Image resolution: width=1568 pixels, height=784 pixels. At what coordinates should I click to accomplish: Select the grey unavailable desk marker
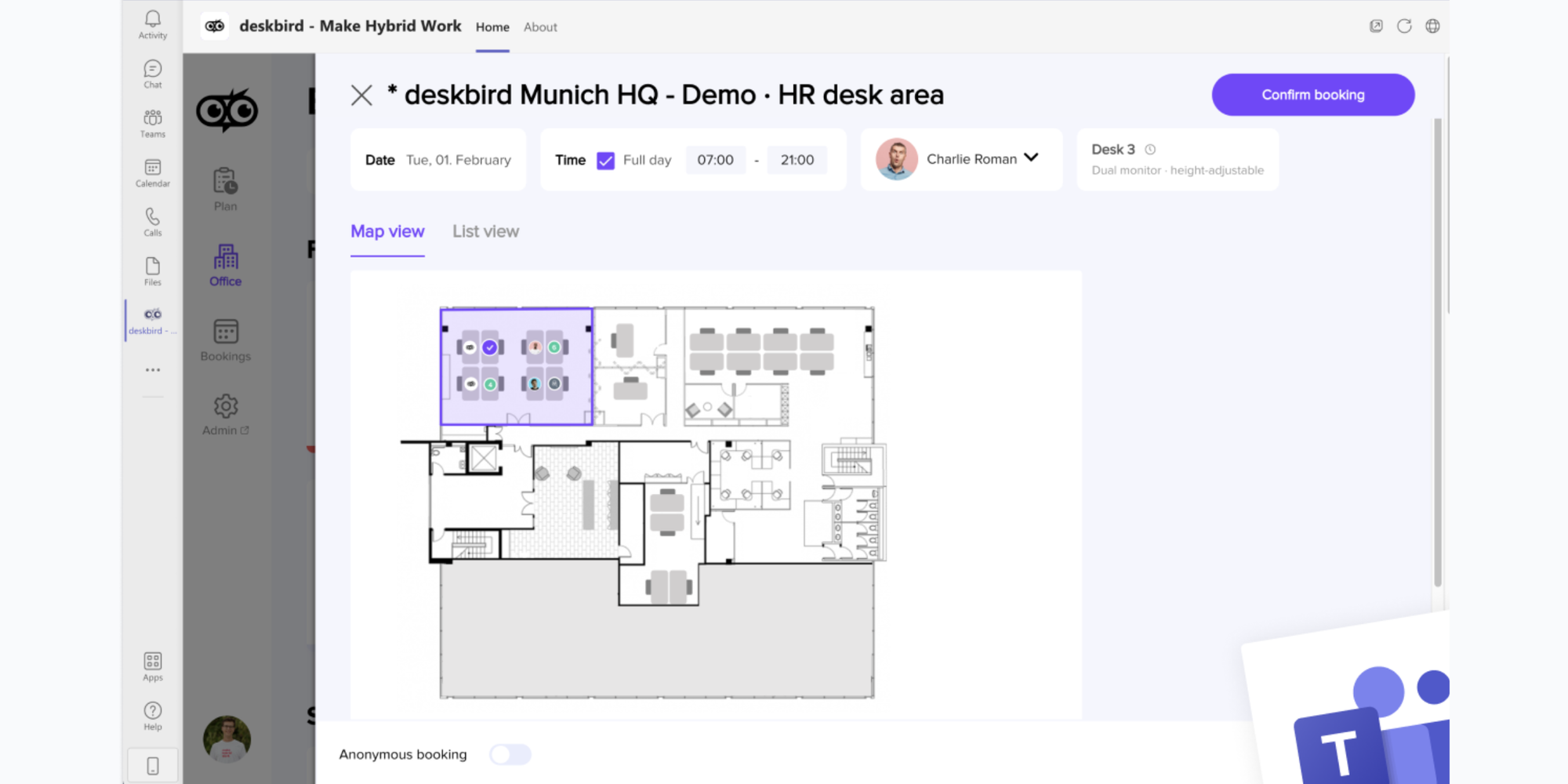(x=554, y=384)
